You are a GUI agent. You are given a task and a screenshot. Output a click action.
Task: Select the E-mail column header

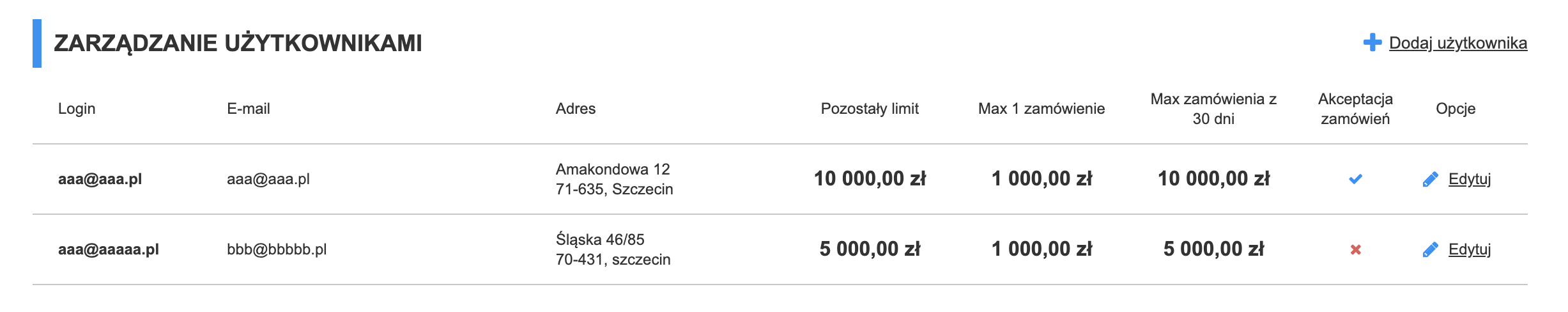tap(249, 109)
